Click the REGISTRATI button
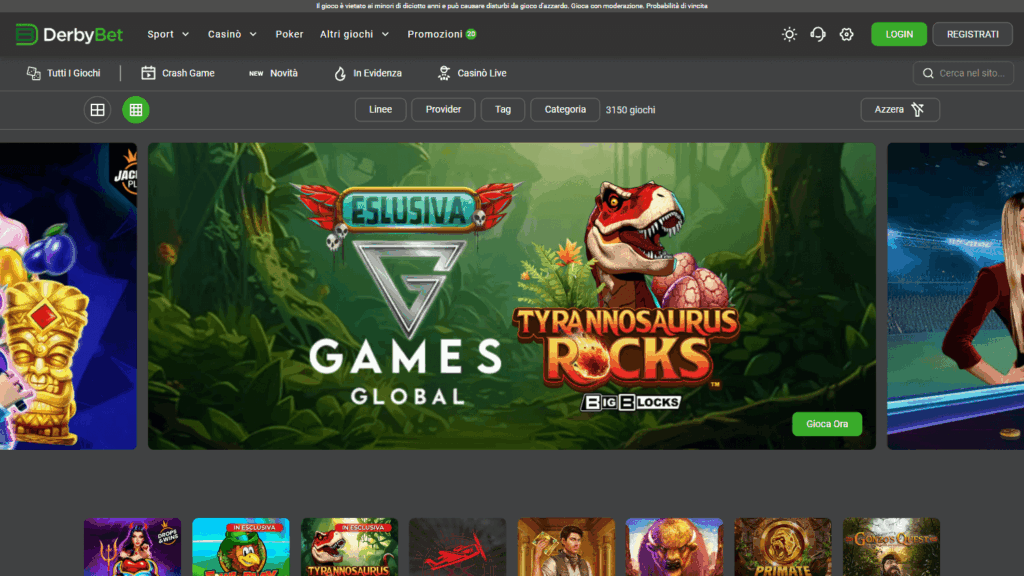Image resolution: width=1024 pixels, height=576 pixels. pos(972,34)
